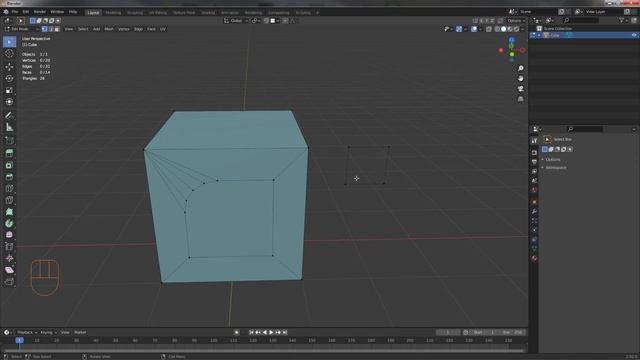Select the Extrude Region tool
Screen dimensions: 640x360
9,153
